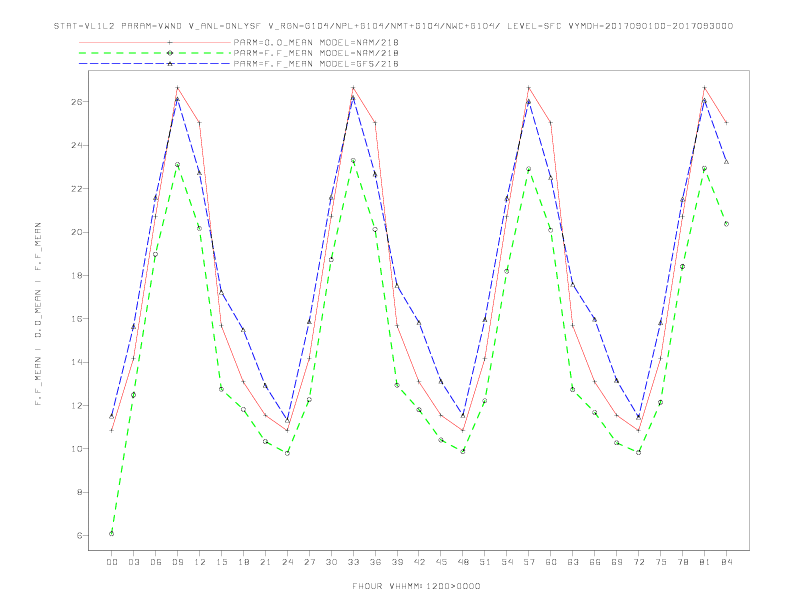The width and height of the screenshot is (792, 612).
Task: Click x-axis tick label 45
Action: [x=441, y=562]
